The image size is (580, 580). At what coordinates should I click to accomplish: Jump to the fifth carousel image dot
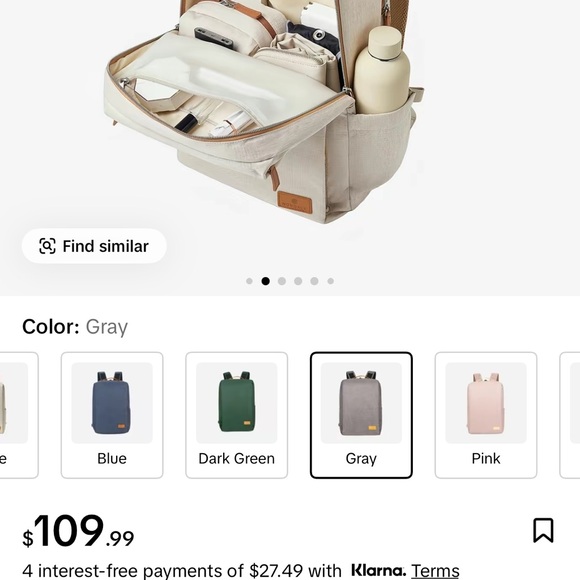(x=314, y=281)
